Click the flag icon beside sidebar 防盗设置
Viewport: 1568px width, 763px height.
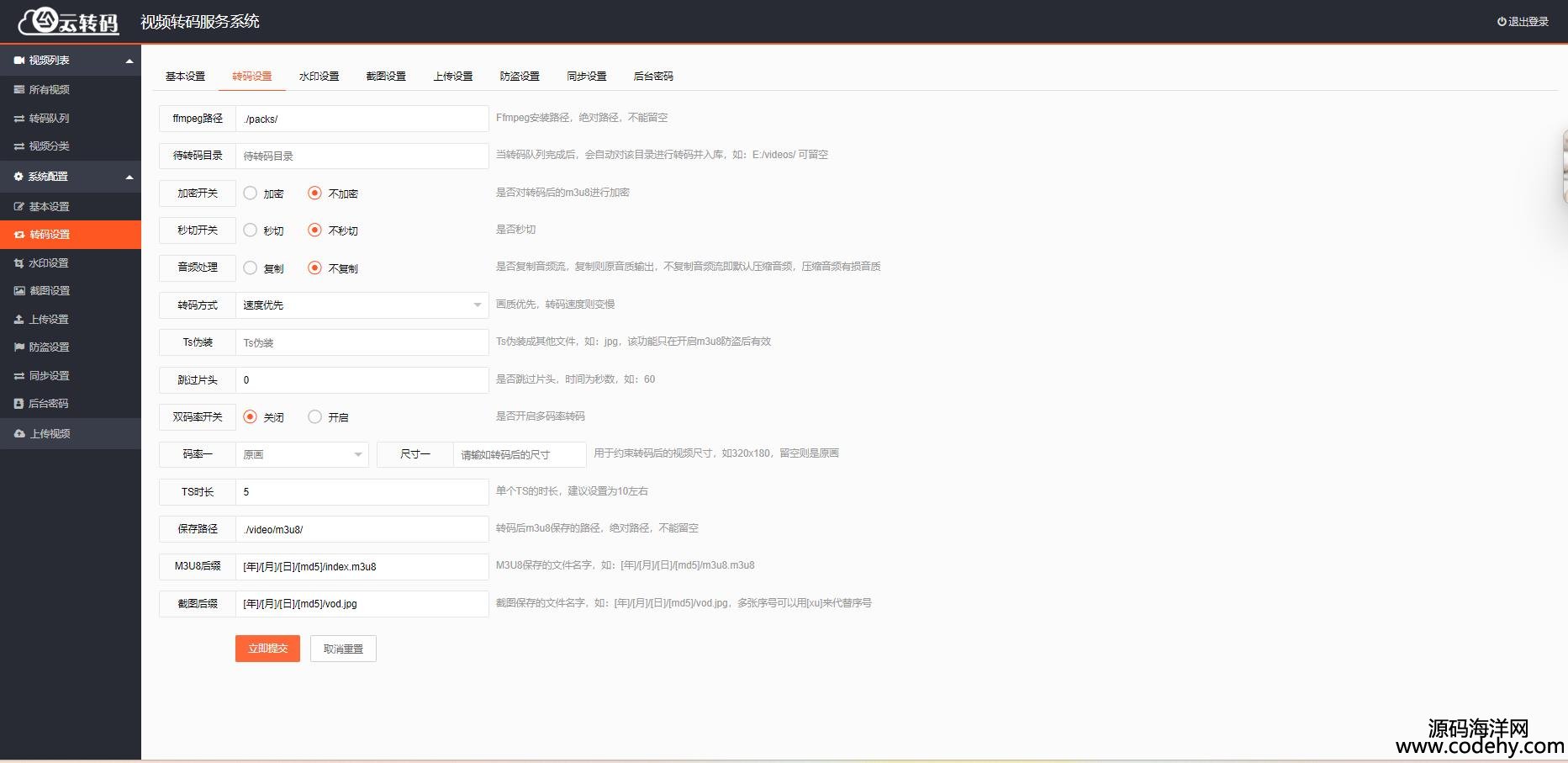click(x=18, y=347)
